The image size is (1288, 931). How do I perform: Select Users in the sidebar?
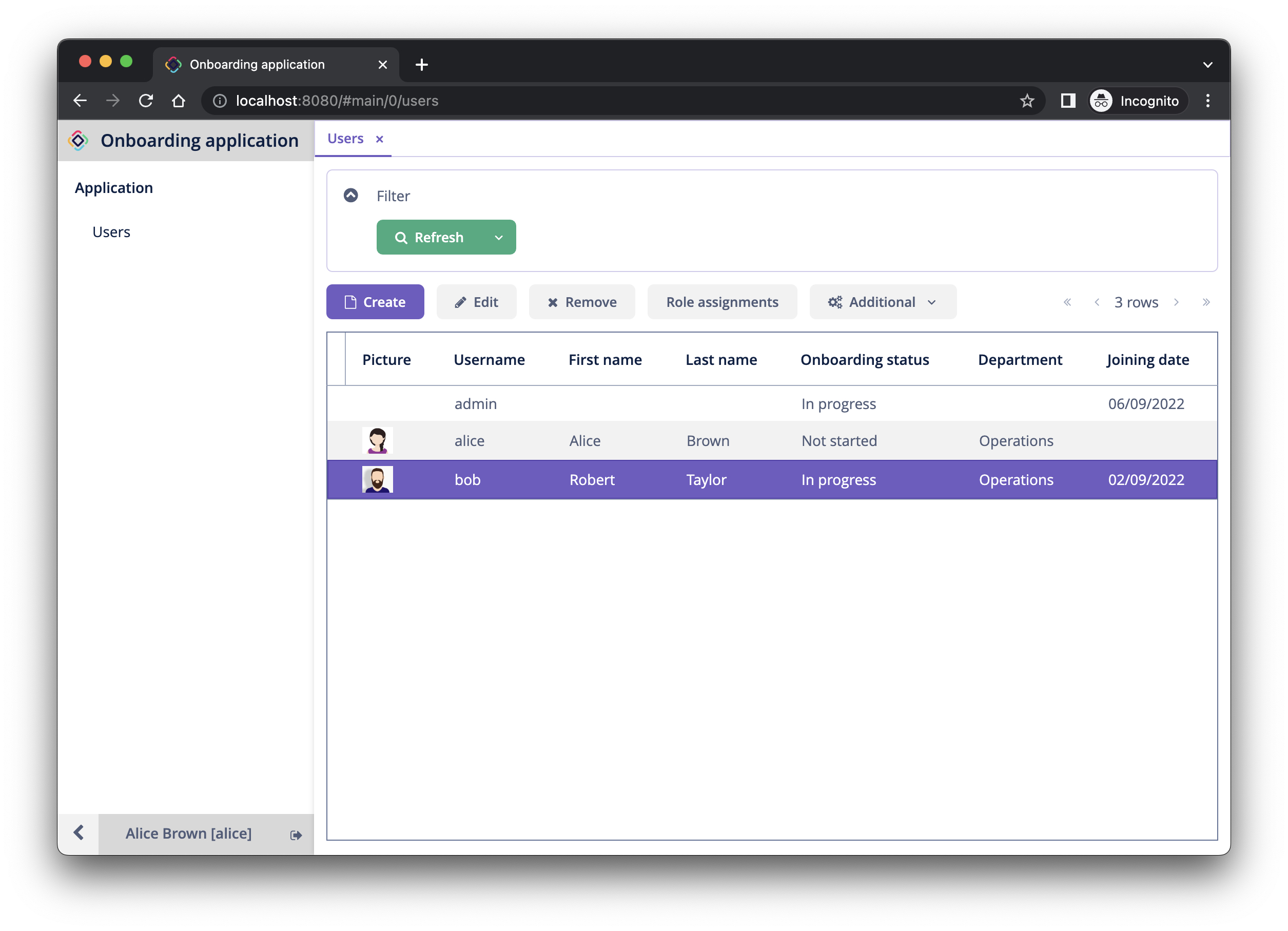111,231
